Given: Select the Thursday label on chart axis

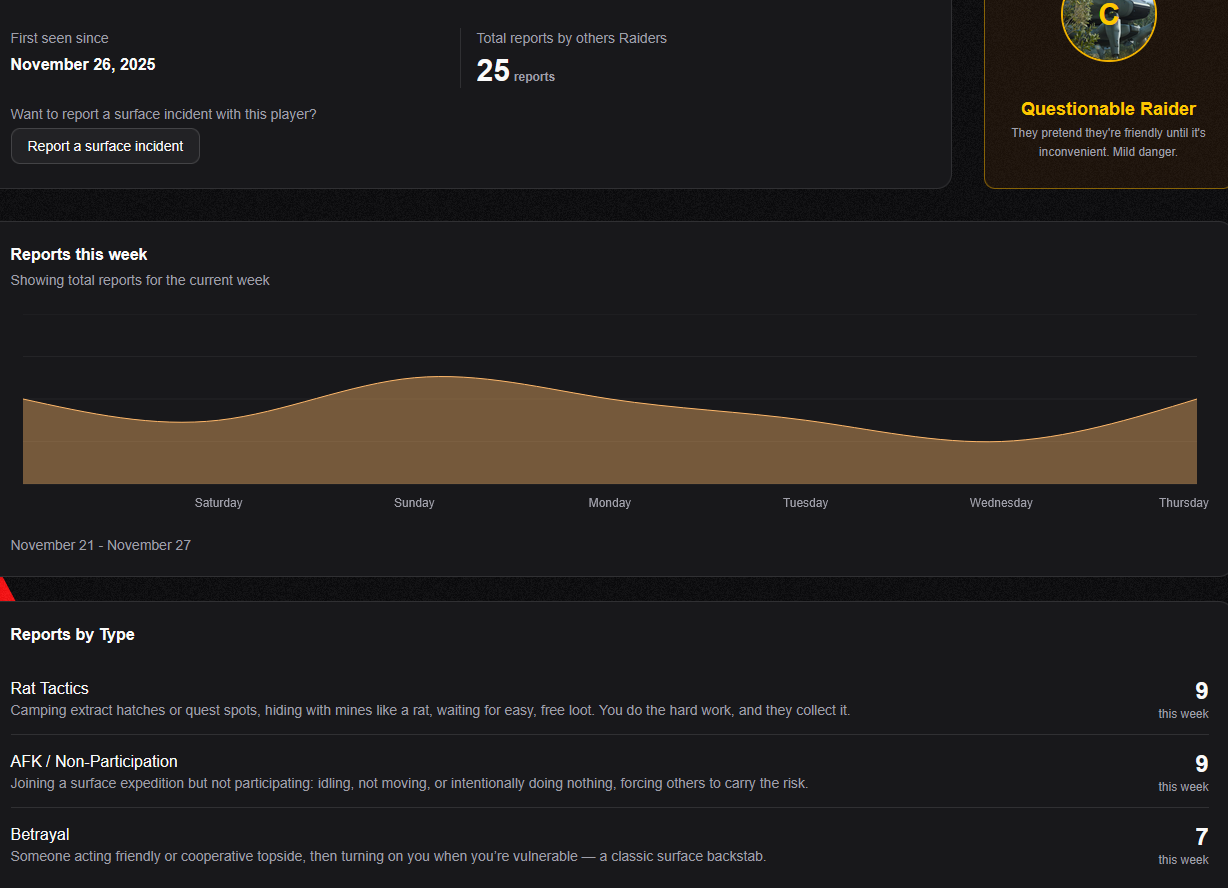Looking at the screenshot, I should click(1184, 503).
